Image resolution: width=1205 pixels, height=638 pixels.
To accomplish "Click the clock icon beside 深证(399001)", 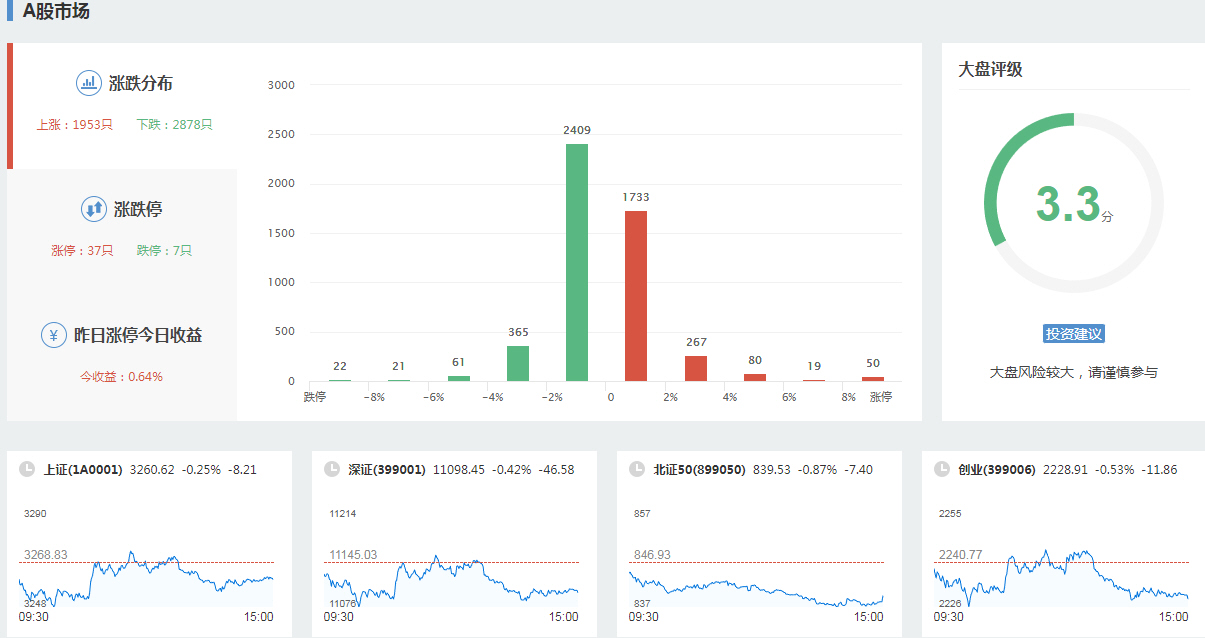I will point(332,469).
